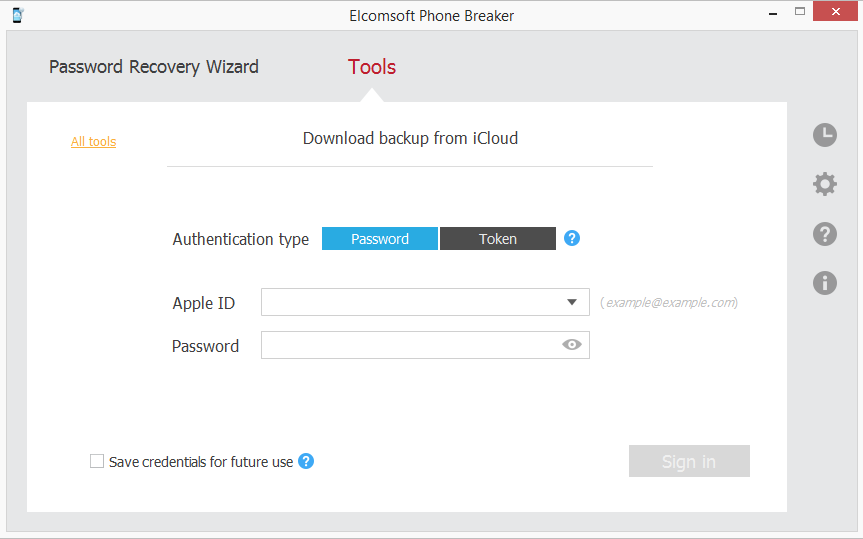This screenshot has height=539, width=863.
Task: Show password using the eye icon
Action: coord(572,344)
